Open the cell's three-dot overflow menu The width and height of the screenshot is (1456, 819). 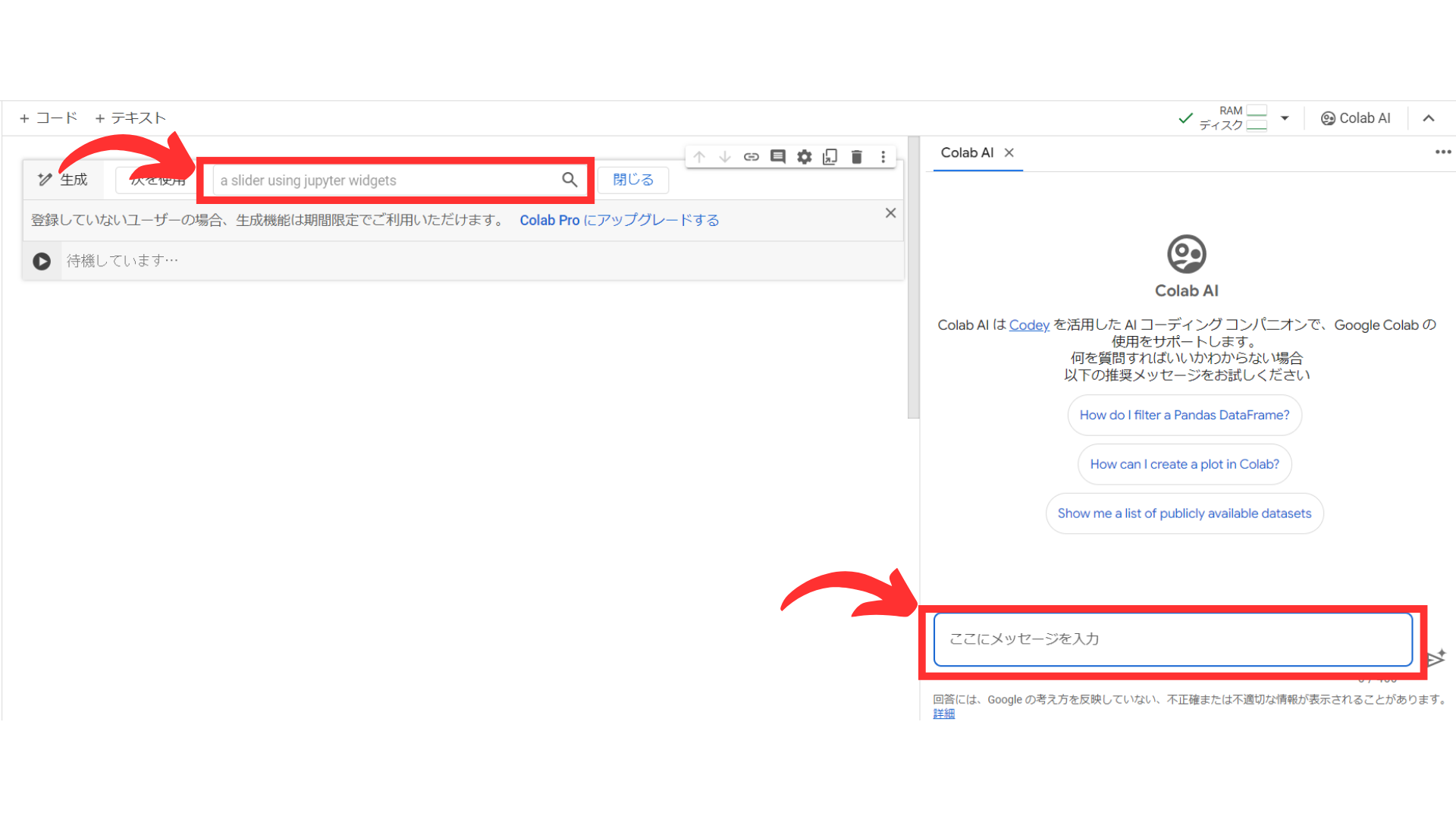pos(883,157)
